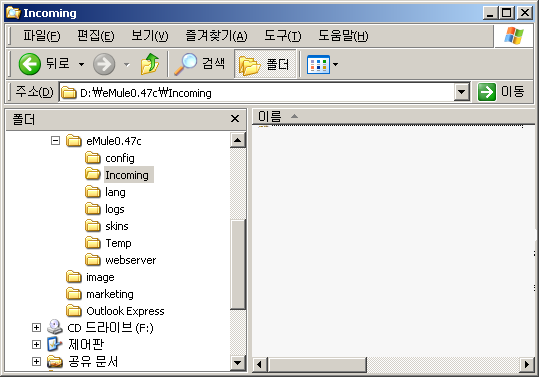539x377 pixels.
Task: Click the title bar folder icon
Action: [x=13, y=13]
